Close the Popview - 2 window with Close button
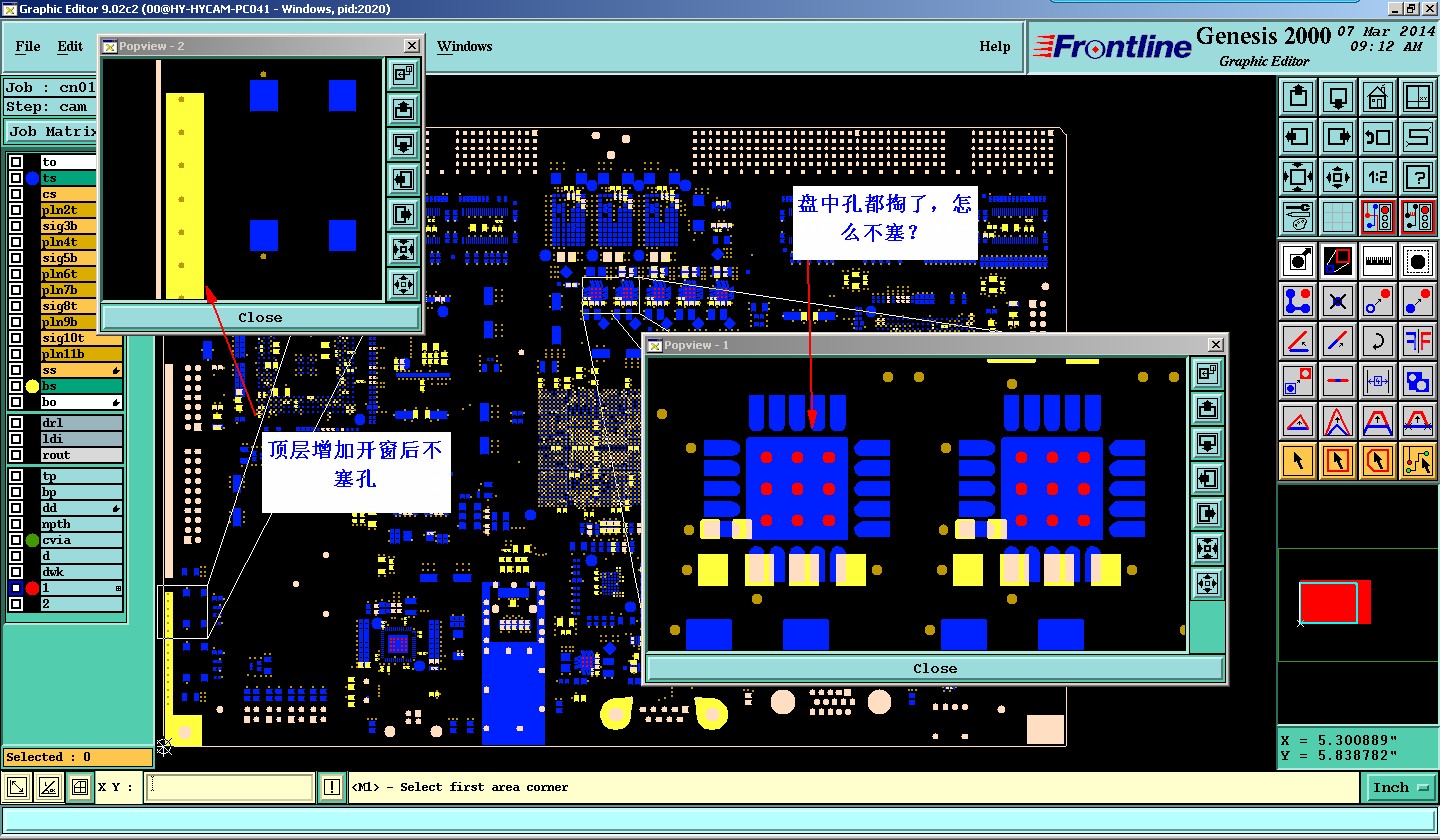 pyautogui.click(x=260, y=318)
